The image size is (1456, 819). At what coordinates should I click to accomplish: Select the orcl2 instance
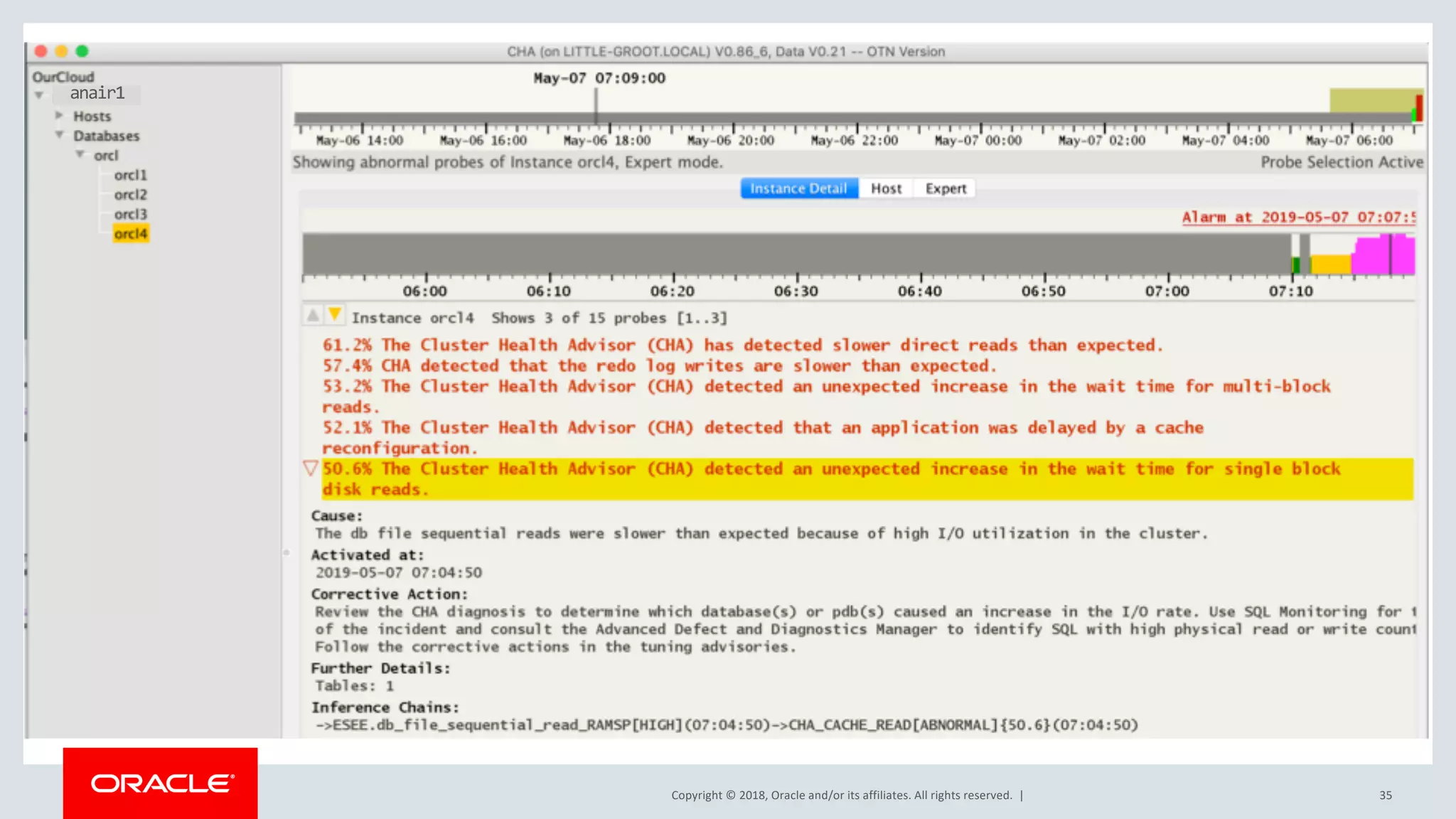click(130, 195)
